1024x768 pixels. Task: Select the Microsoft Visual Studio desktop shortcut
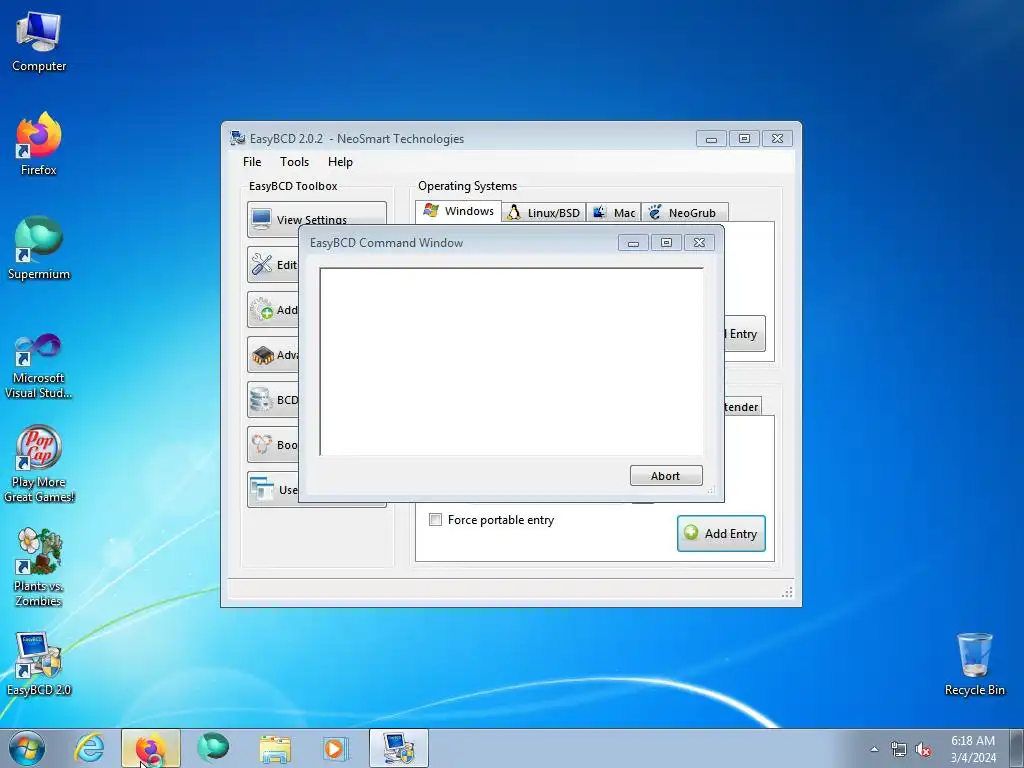click(x=39, y=366)
